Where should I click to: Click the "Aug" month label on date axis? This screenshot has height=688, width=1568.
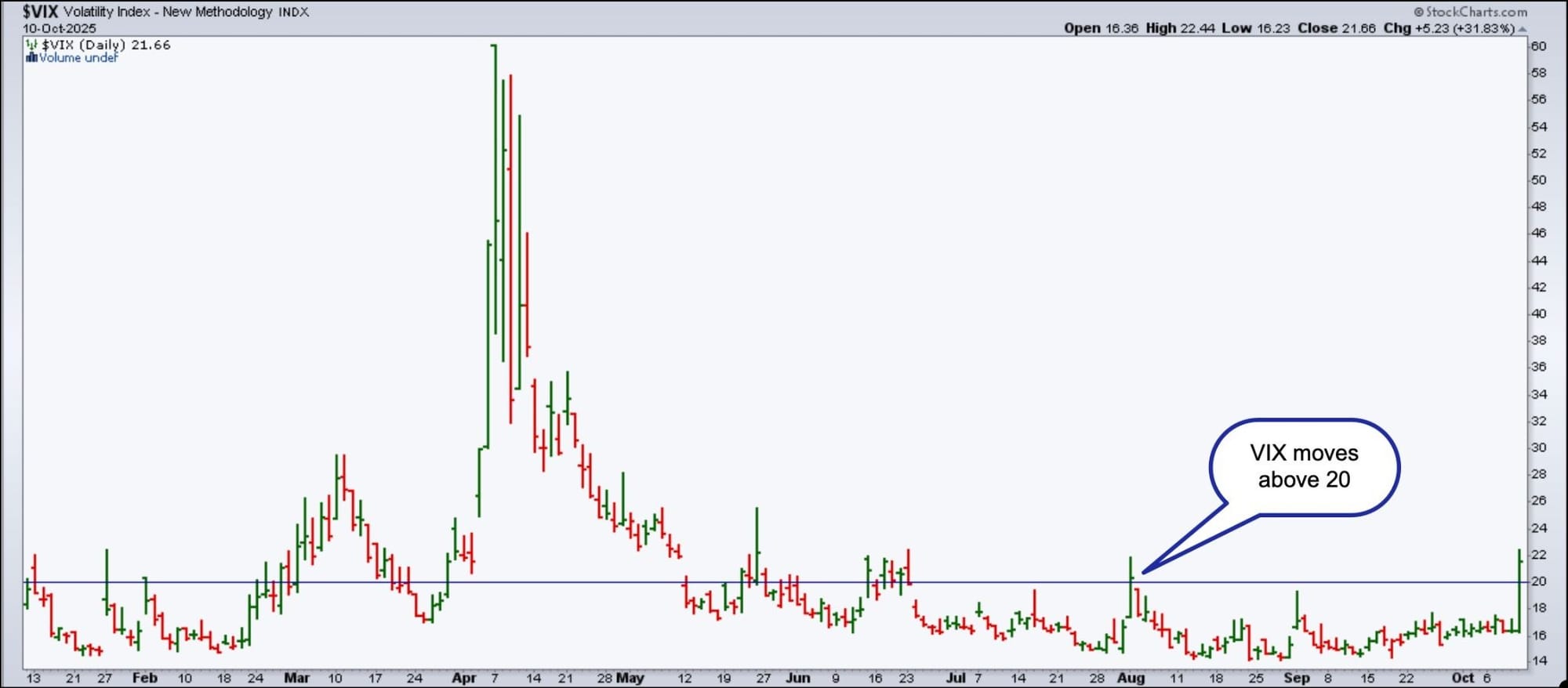pyautogui.click(x=1131, y=678)
